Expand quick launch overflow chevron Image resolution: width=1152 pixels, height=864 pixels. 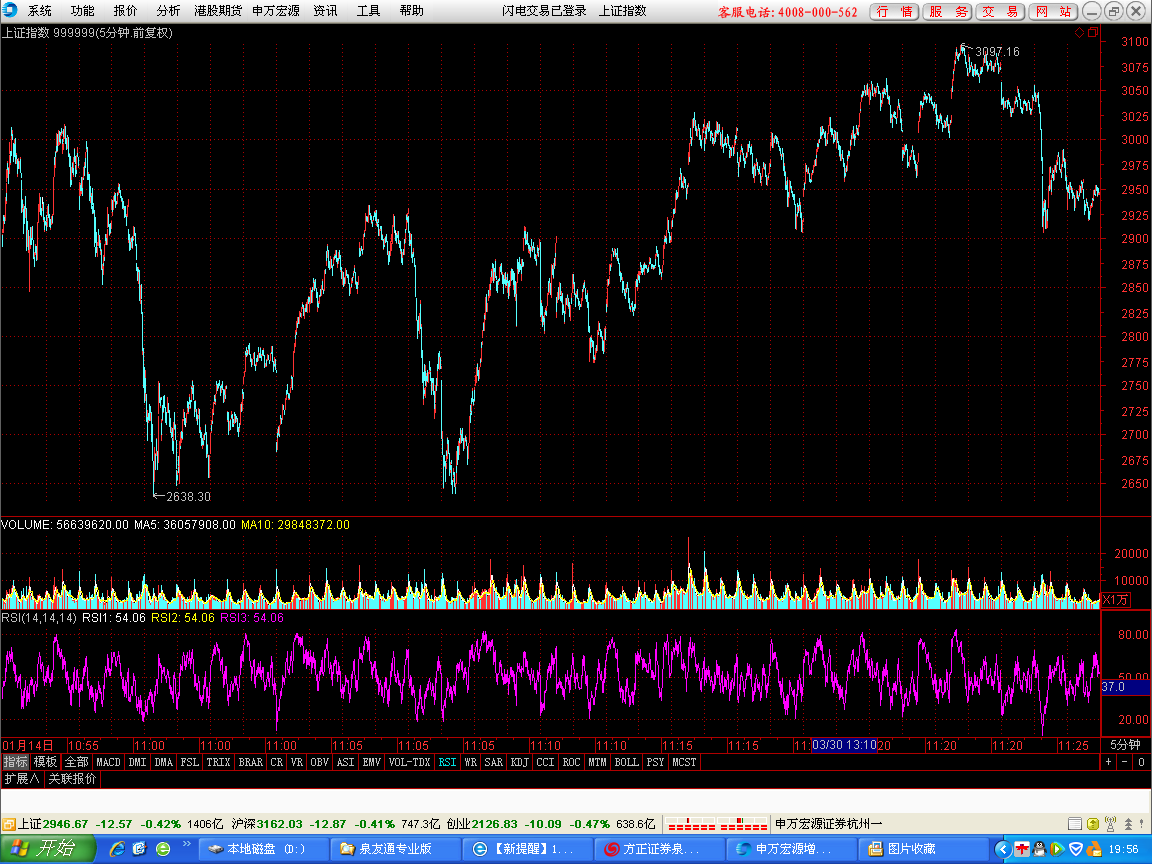click(187, 844)
